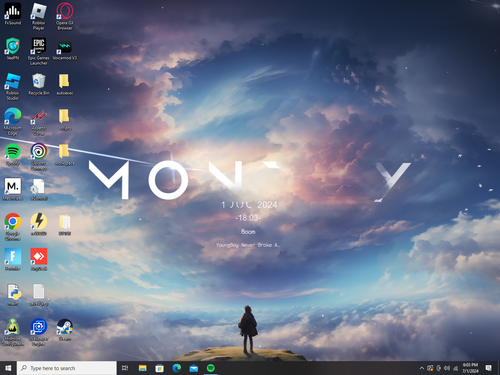500x375 pixels.
Task: Open Microsoft Edge from the taskbar
Action: tap(177, 368)
